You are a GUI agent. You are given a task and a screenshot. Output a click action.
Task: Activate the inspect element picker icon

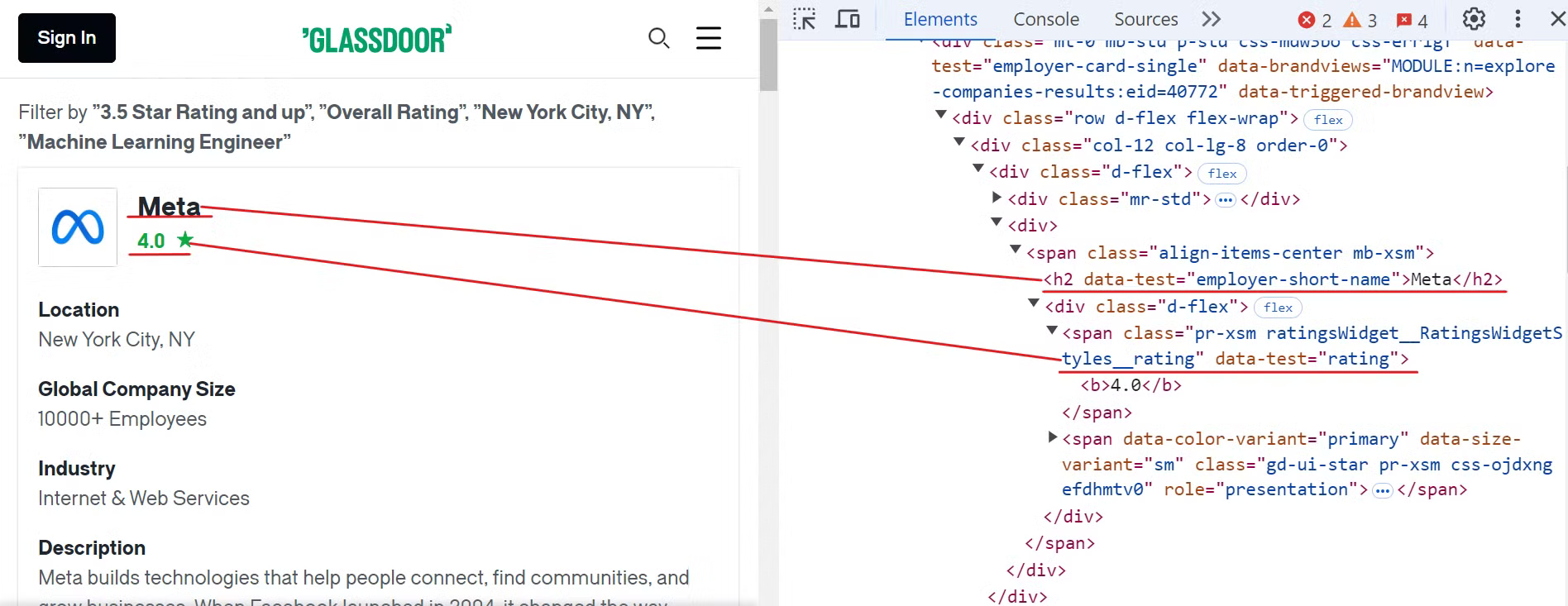coord(804,19)
